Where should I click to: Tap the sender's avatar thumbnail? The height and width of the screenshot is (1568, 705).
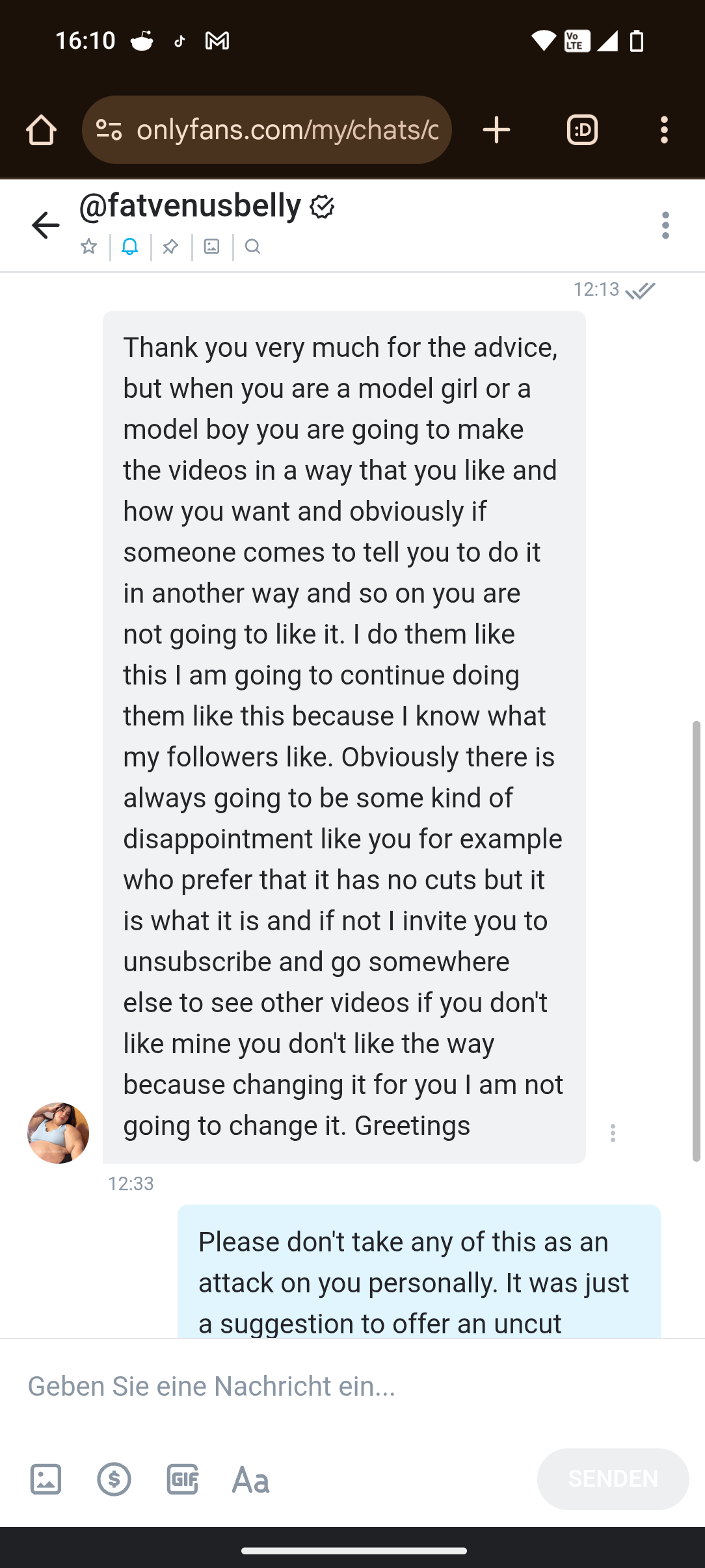coord(58,1133)
